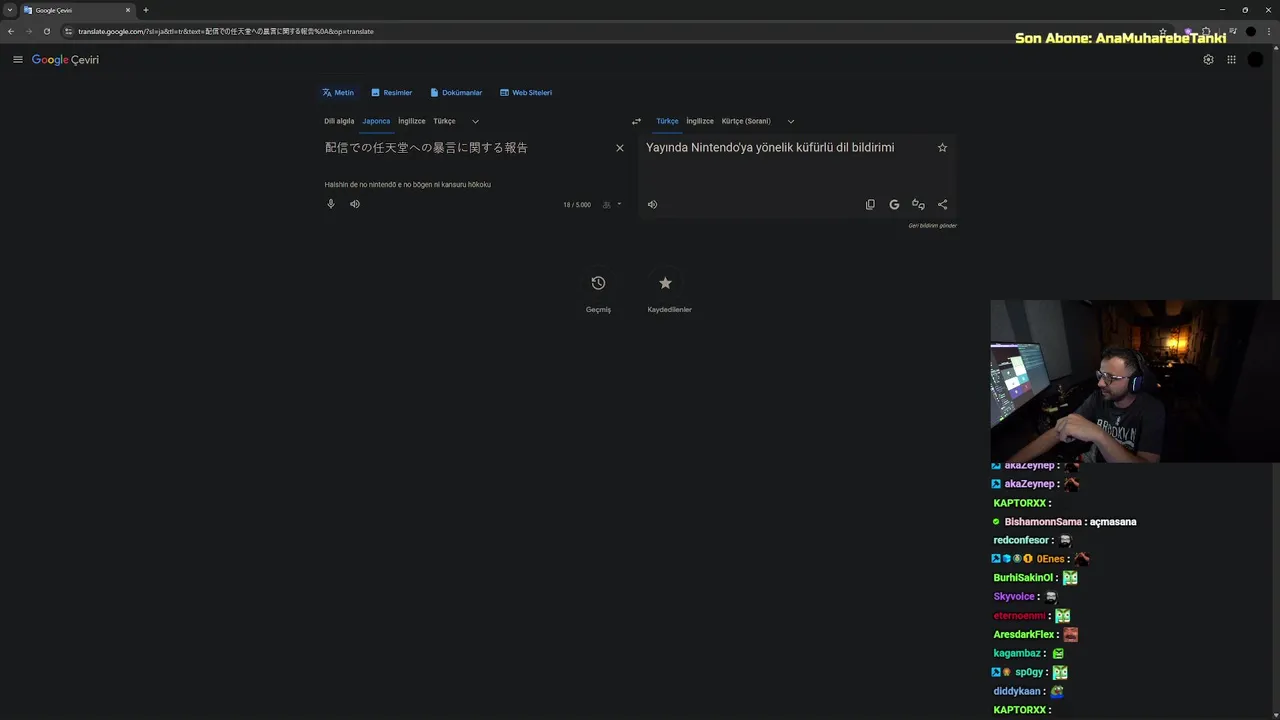The width and height of the screenshot is (1280, 720).
Task: Select Türkçe as target language
Action: (667, 121)
